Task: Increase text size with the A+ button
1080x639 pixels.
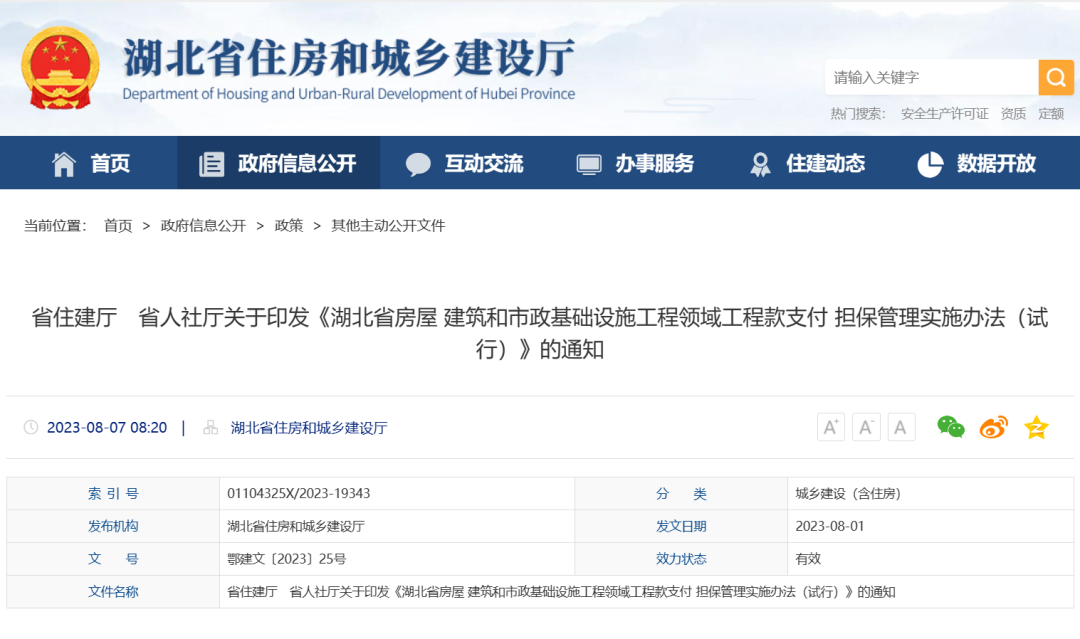Action: pyautogui.click(x=830, y=426)
